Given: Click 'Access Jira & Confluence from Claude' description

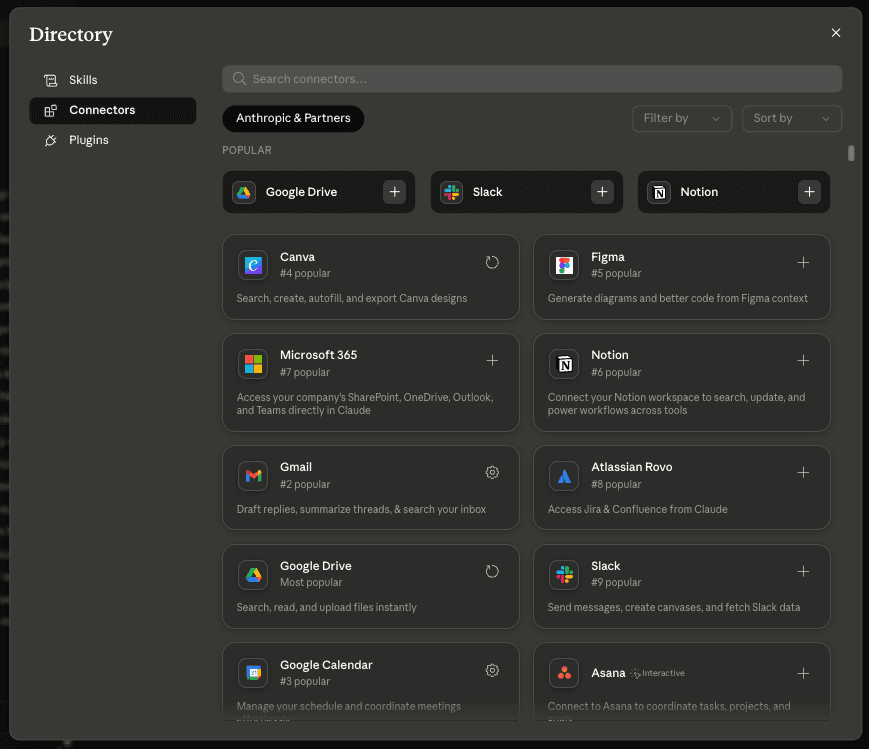Looking at the screenshot, I should click(x=637, y=509).
